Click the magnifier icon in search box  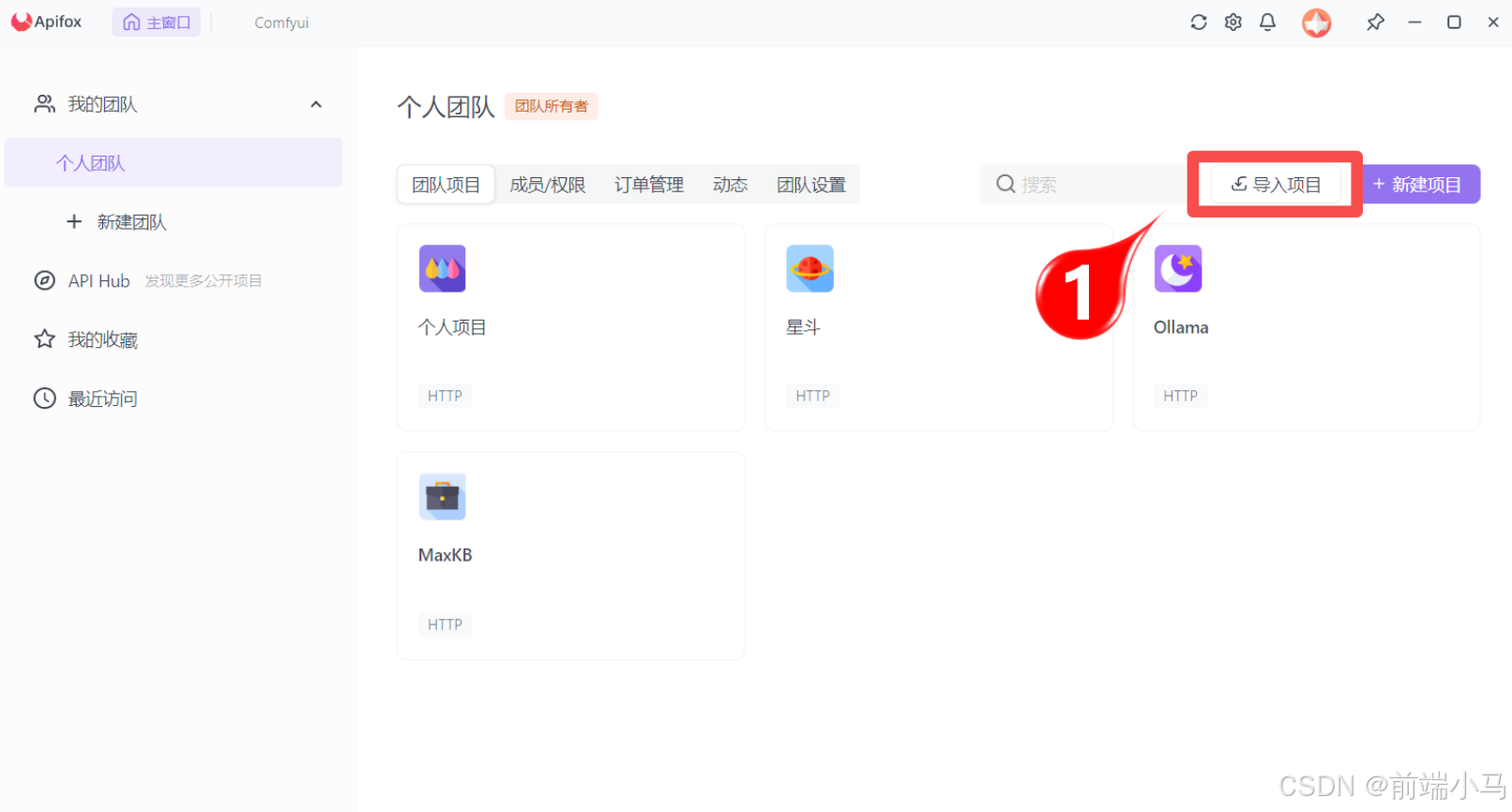(x=1005, y=184)
